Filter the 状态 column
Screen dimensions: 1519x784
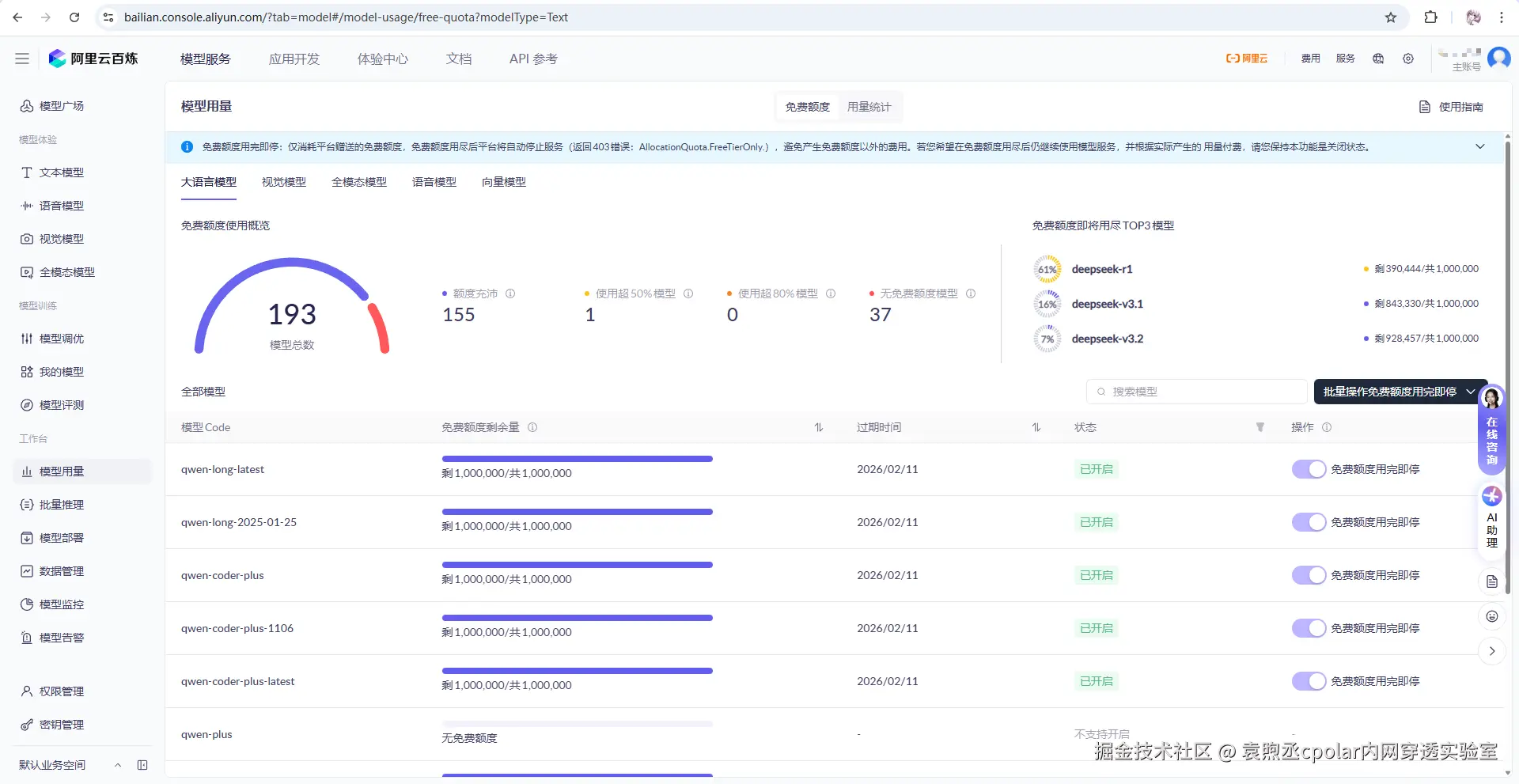click(1260, 427)
